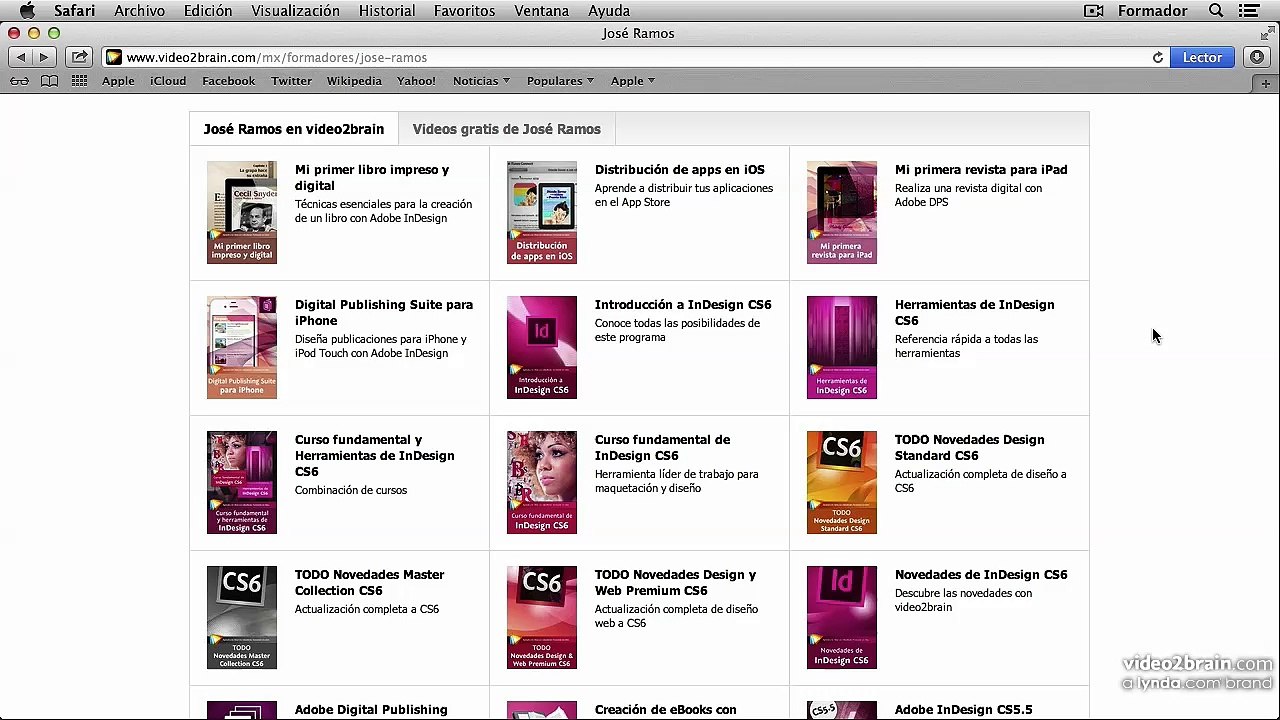Open Notification Center list icon
Image resolution: width=1280 pixels, height=720 pixels.
[x=1249, y=11]
